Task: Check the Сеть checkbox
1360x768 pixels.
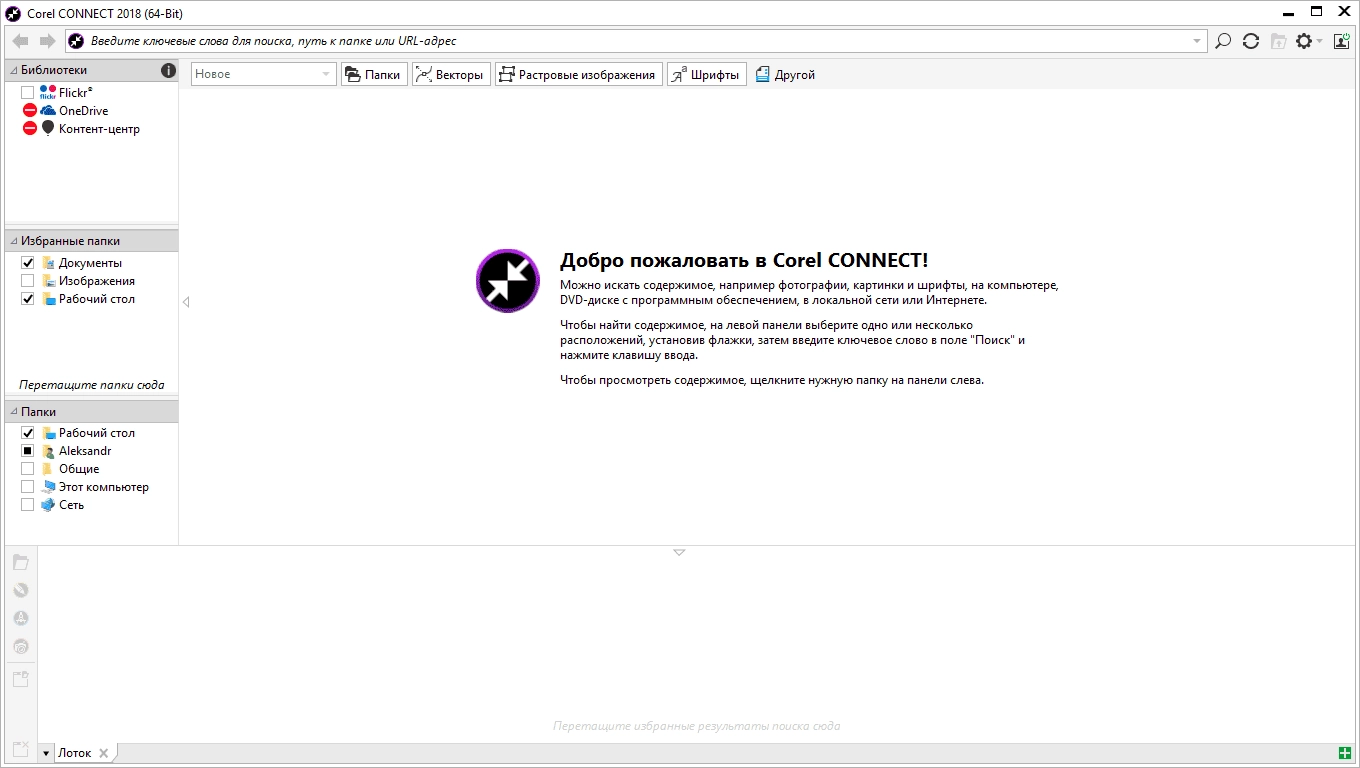Action: click(x=27, y=504)
